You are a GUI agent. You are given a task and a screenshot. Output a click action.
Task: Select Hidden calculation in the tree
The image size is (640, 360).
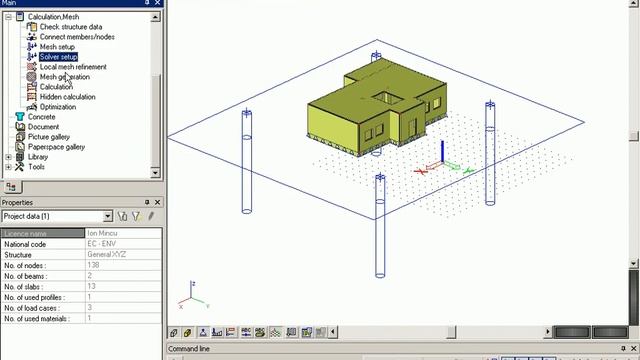tap(67, 97)
